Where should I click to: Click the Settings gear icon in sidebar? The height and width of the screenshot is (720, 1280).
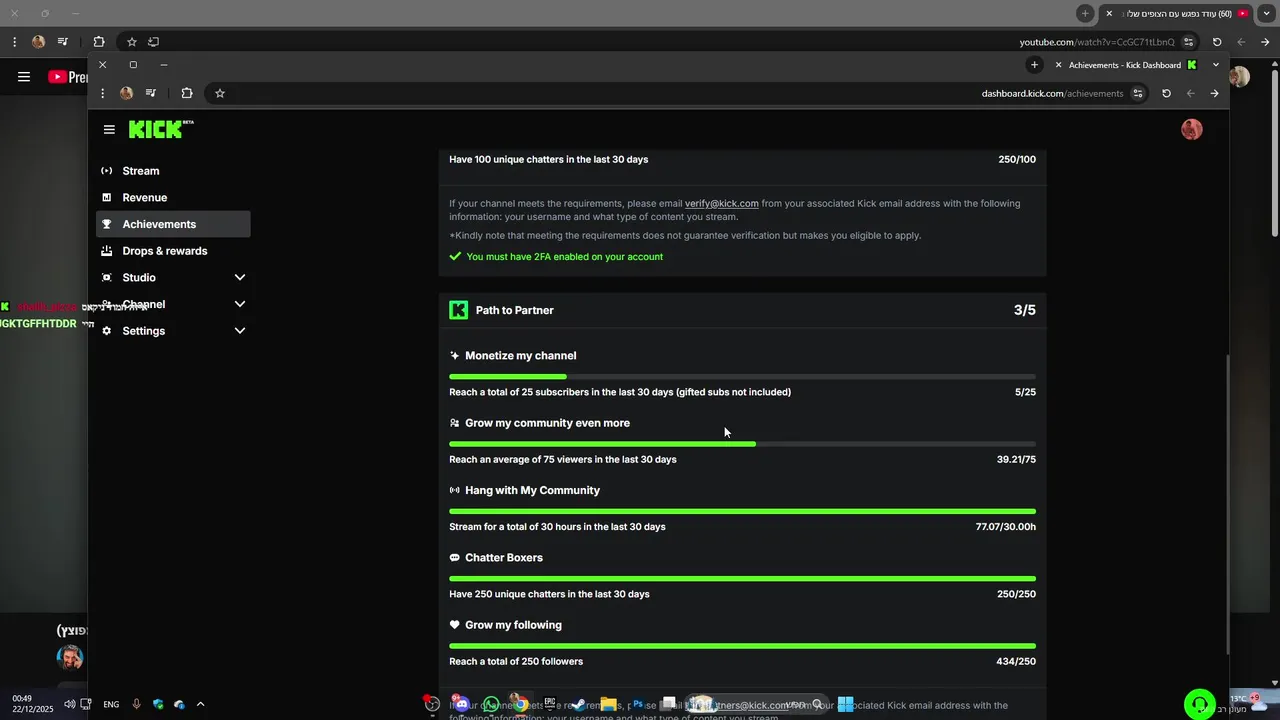107,331
